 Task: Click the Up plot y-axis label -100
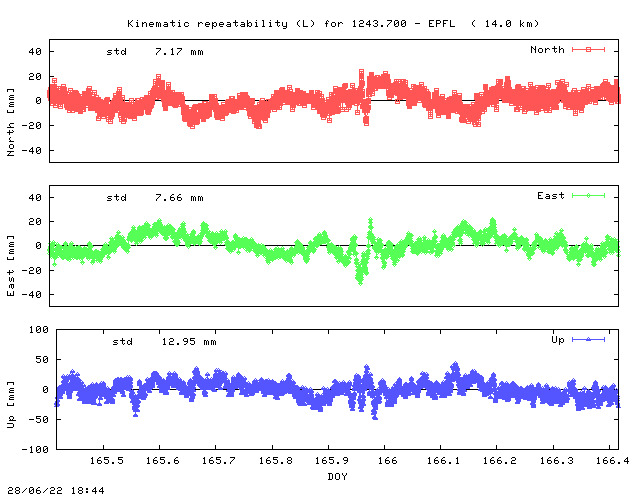coord(35,449)
